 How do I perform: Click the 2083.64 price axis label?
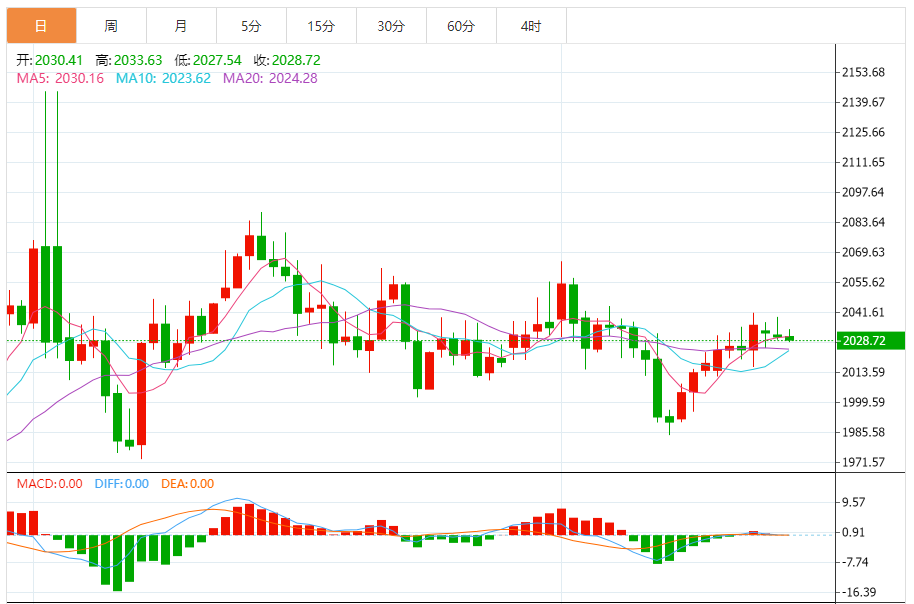point(863,222)
